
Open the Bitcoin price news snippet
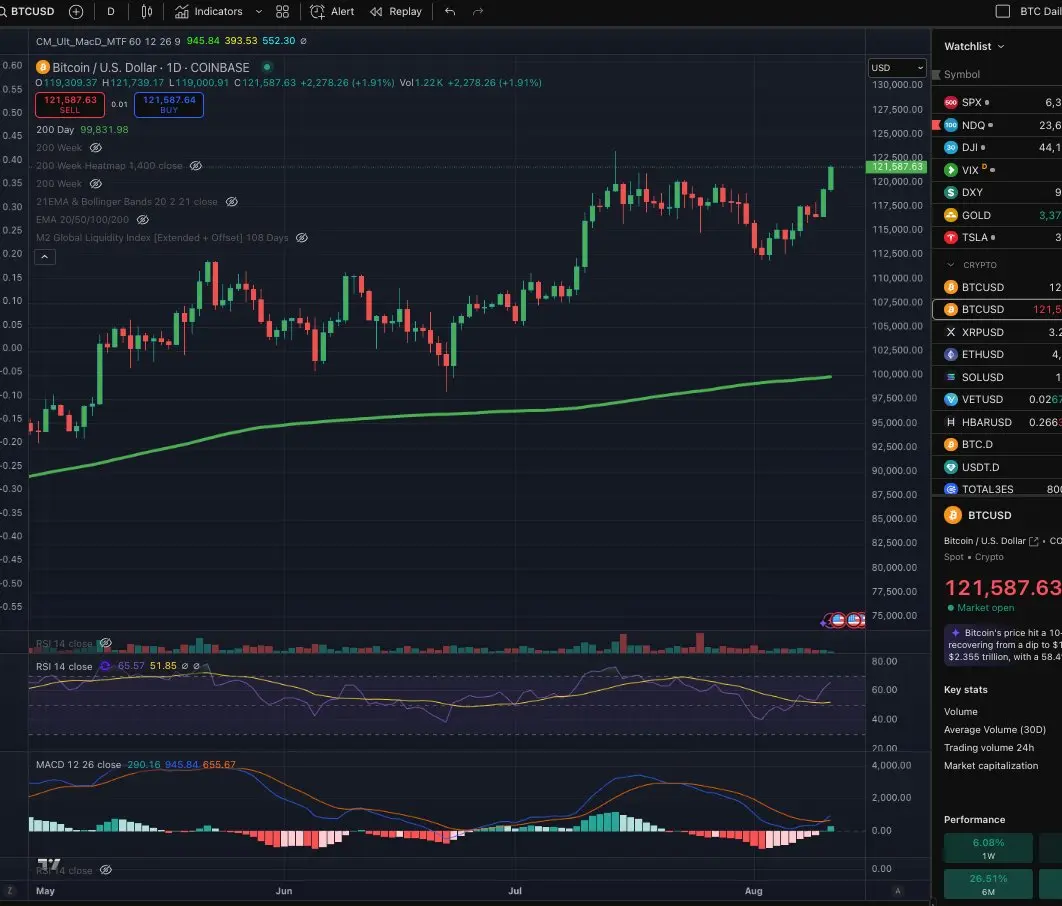(1003, 645)
